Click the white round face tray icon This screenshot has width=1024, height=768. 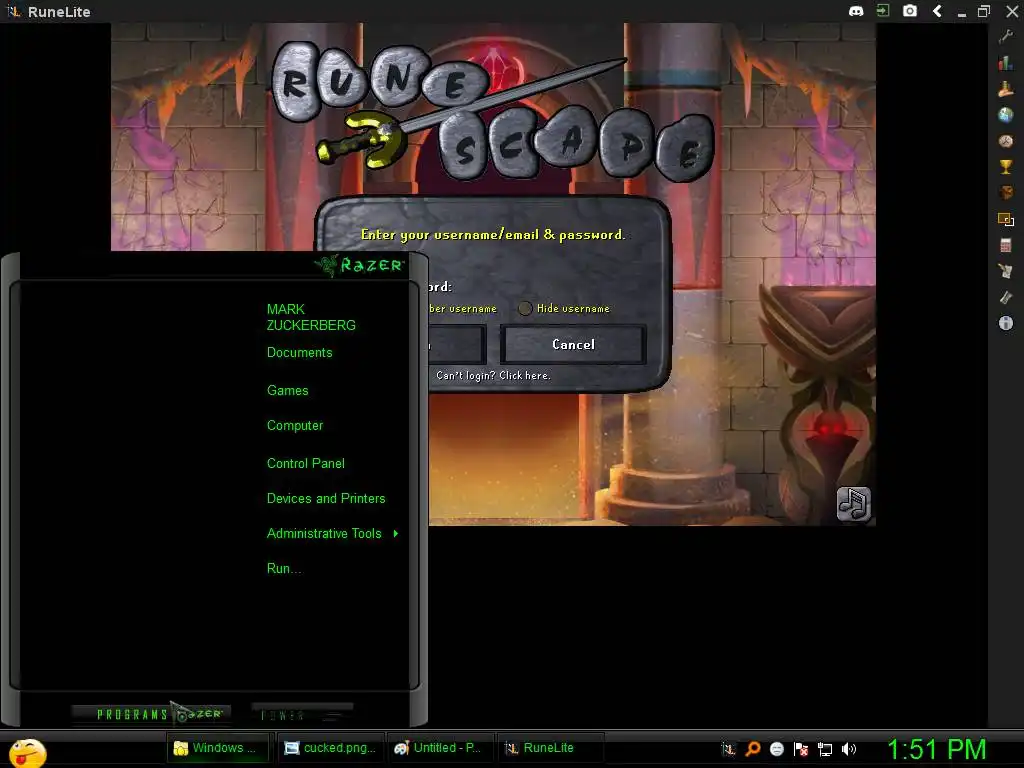[777, 749]
